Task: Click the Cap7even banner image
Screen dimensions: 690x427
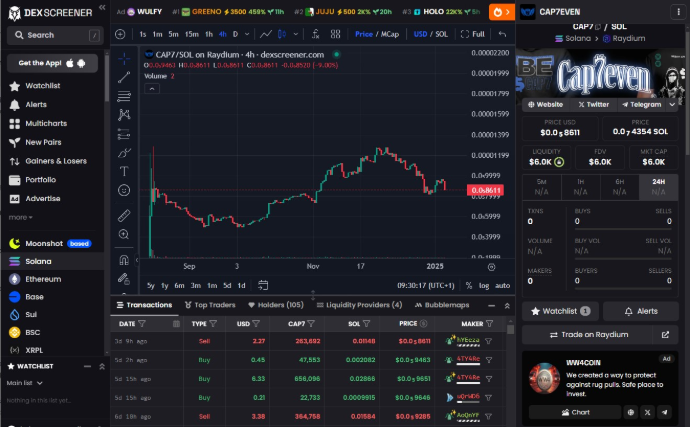Action: coord(600,74)
